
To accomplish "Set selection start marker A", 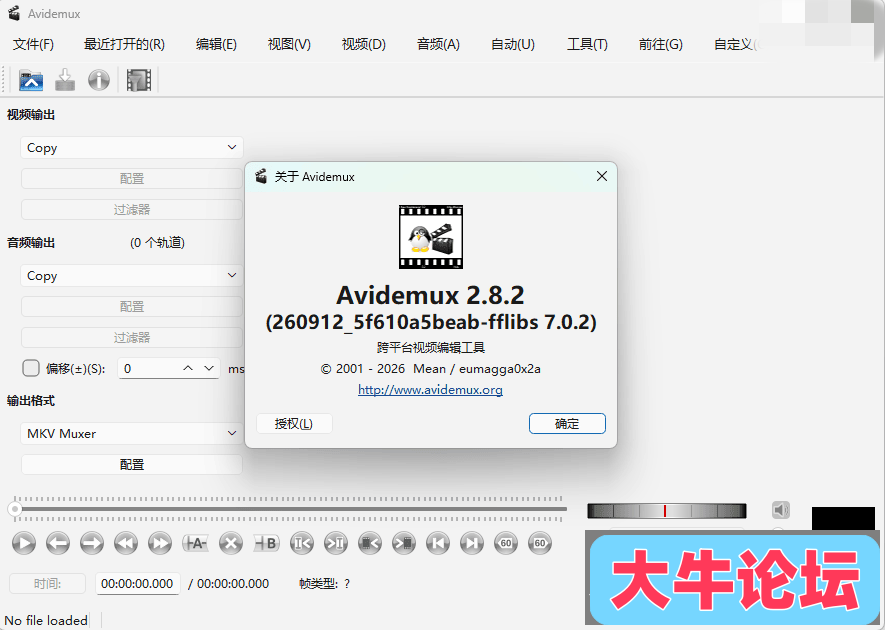I will (x=195, y=543).
